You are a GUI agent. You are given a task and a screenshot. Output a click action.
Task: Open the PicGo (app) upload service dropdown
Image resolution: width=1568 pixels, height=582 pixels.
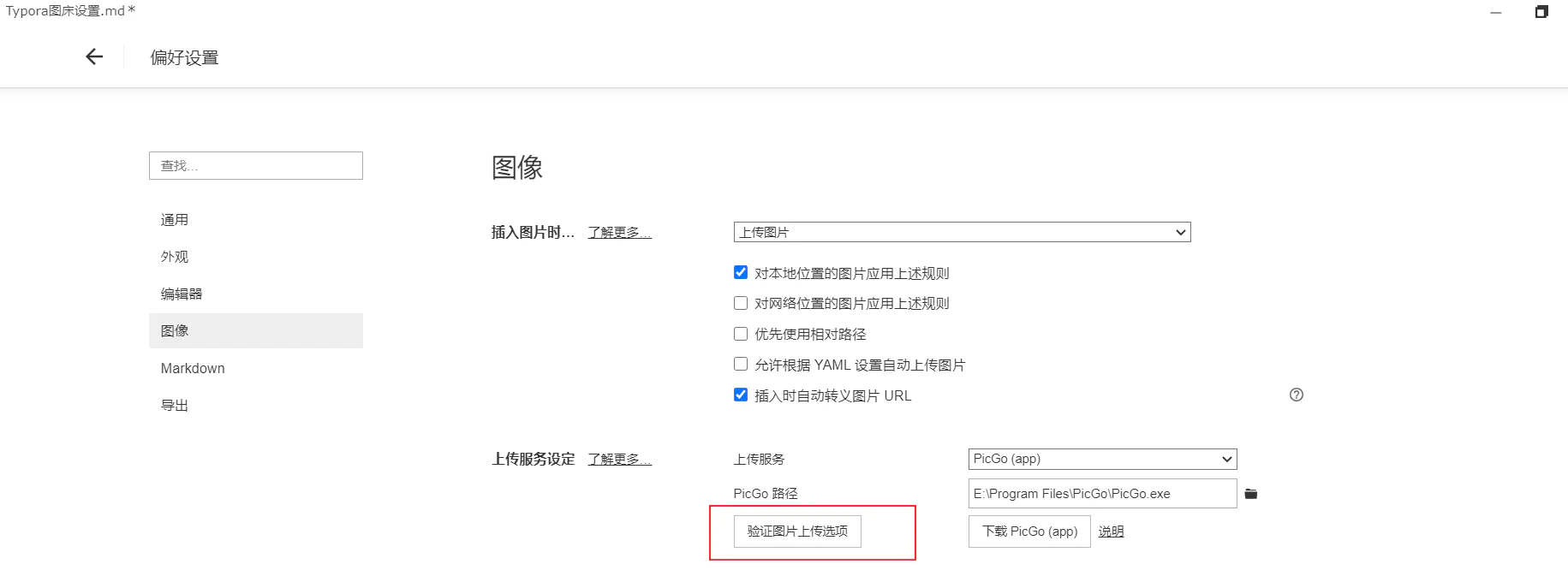coord(1102,459)
